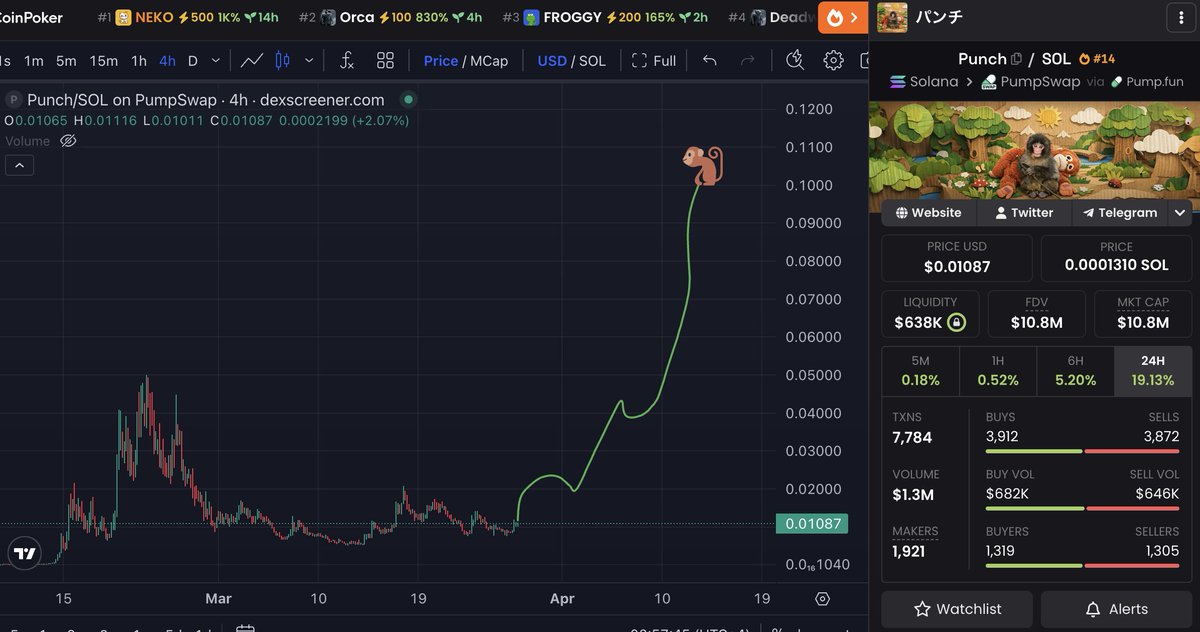Set chart currency to USD
This screenshot has height=632, width=1200.
(552, 61)
